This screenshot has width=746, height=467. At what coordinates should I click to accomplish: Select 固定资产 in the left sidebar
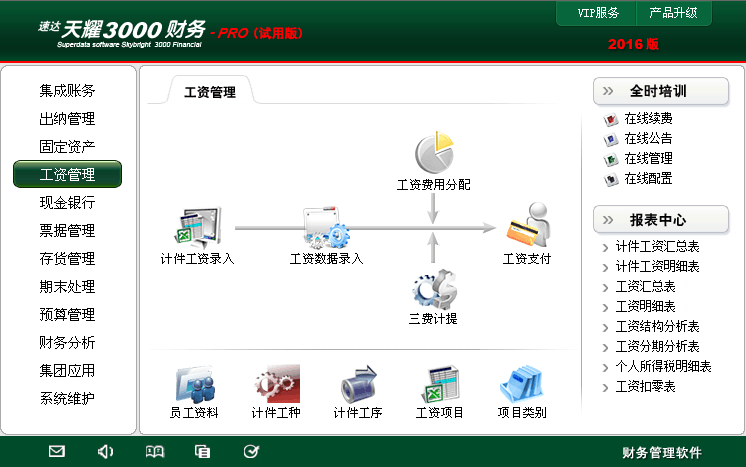67,146
